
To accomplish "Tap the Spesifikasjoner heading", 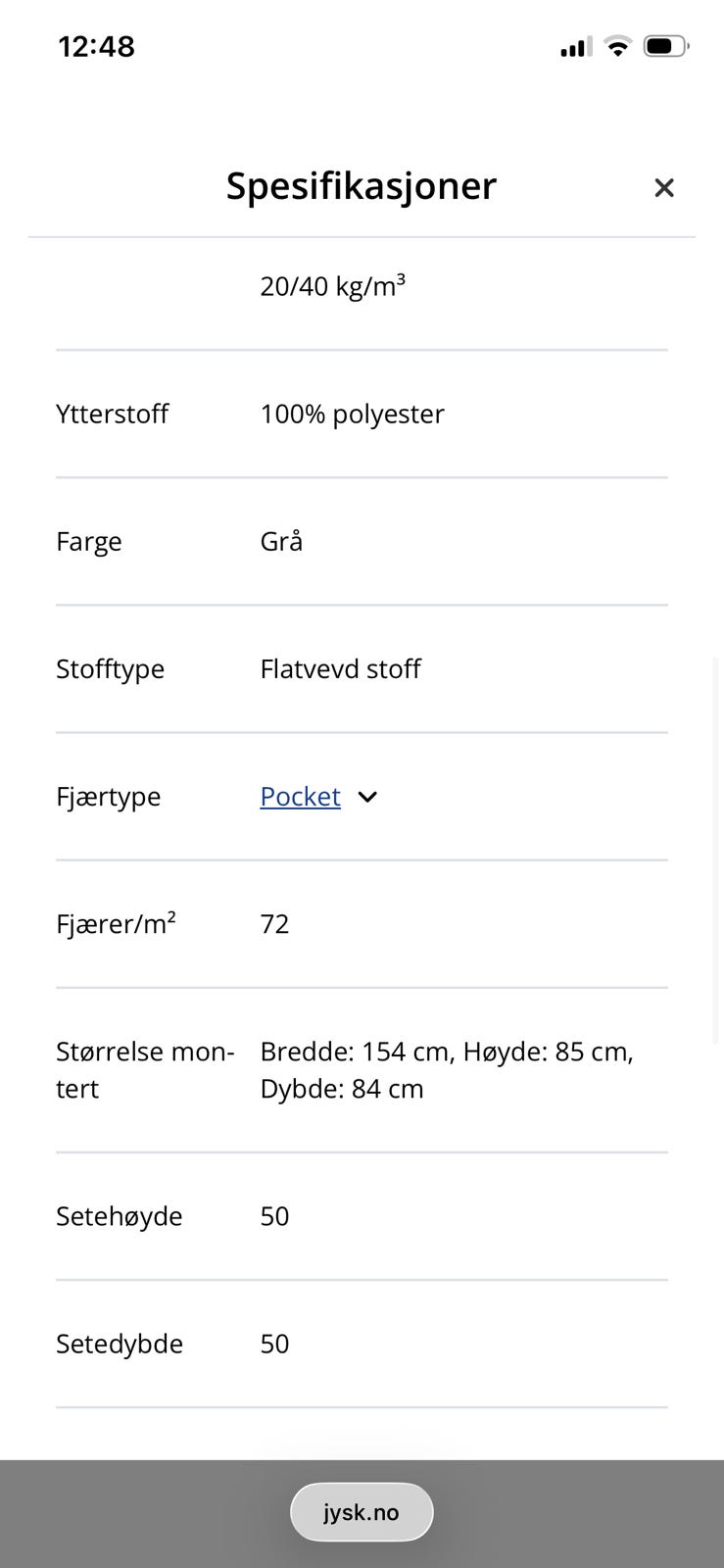I will click(x=362, y=186).
